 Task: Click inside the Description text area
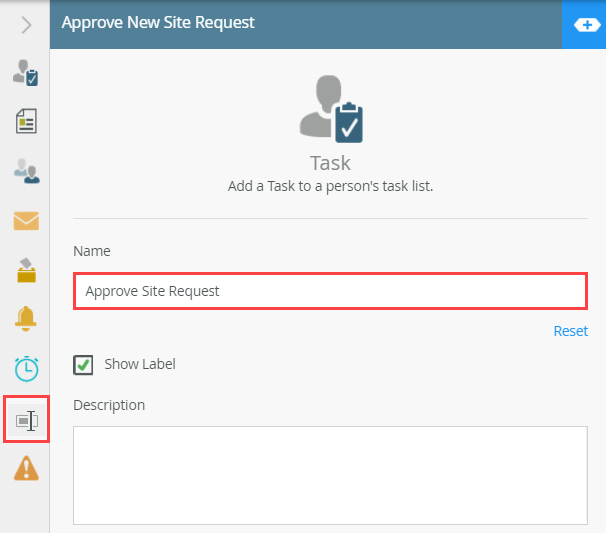330,475
